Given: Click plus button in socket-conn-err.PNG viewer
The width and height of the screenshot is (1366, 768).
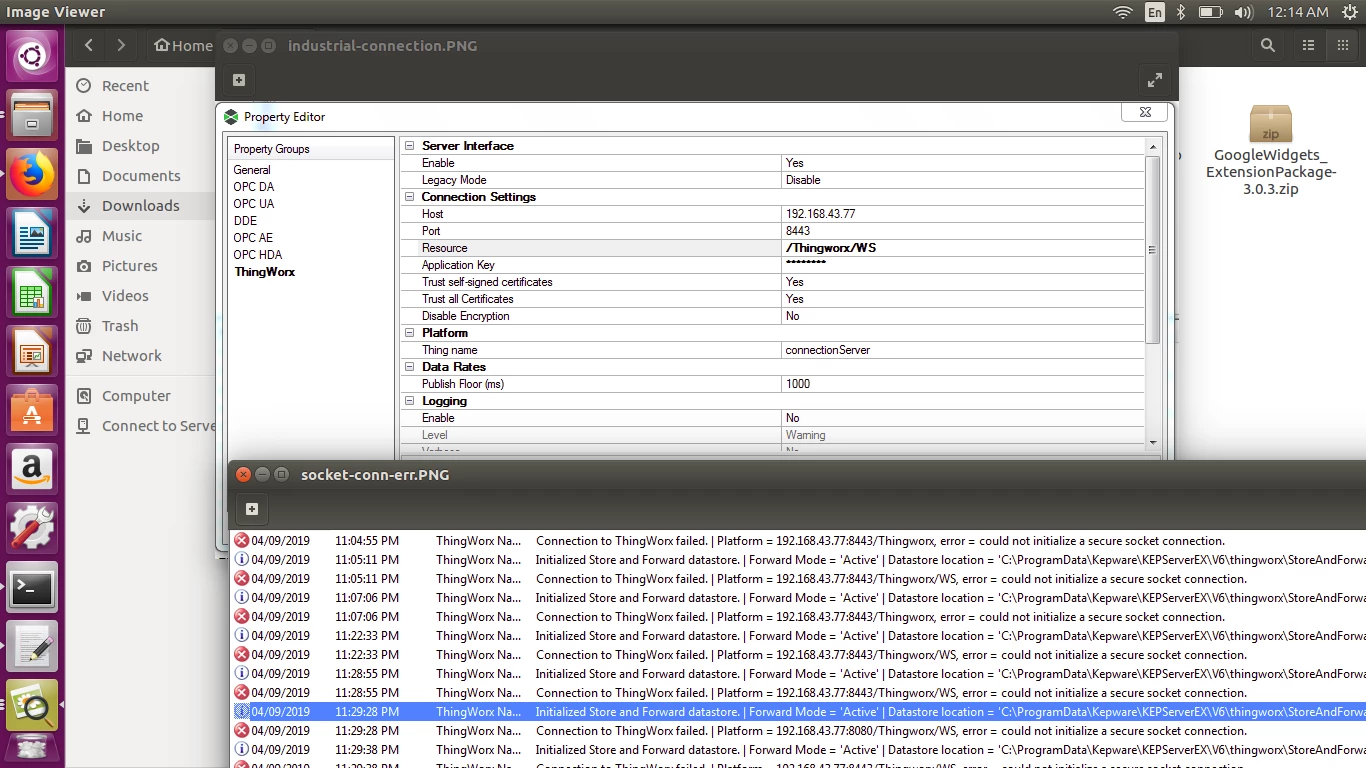Looking at the screenshot, I should (252, 509).
